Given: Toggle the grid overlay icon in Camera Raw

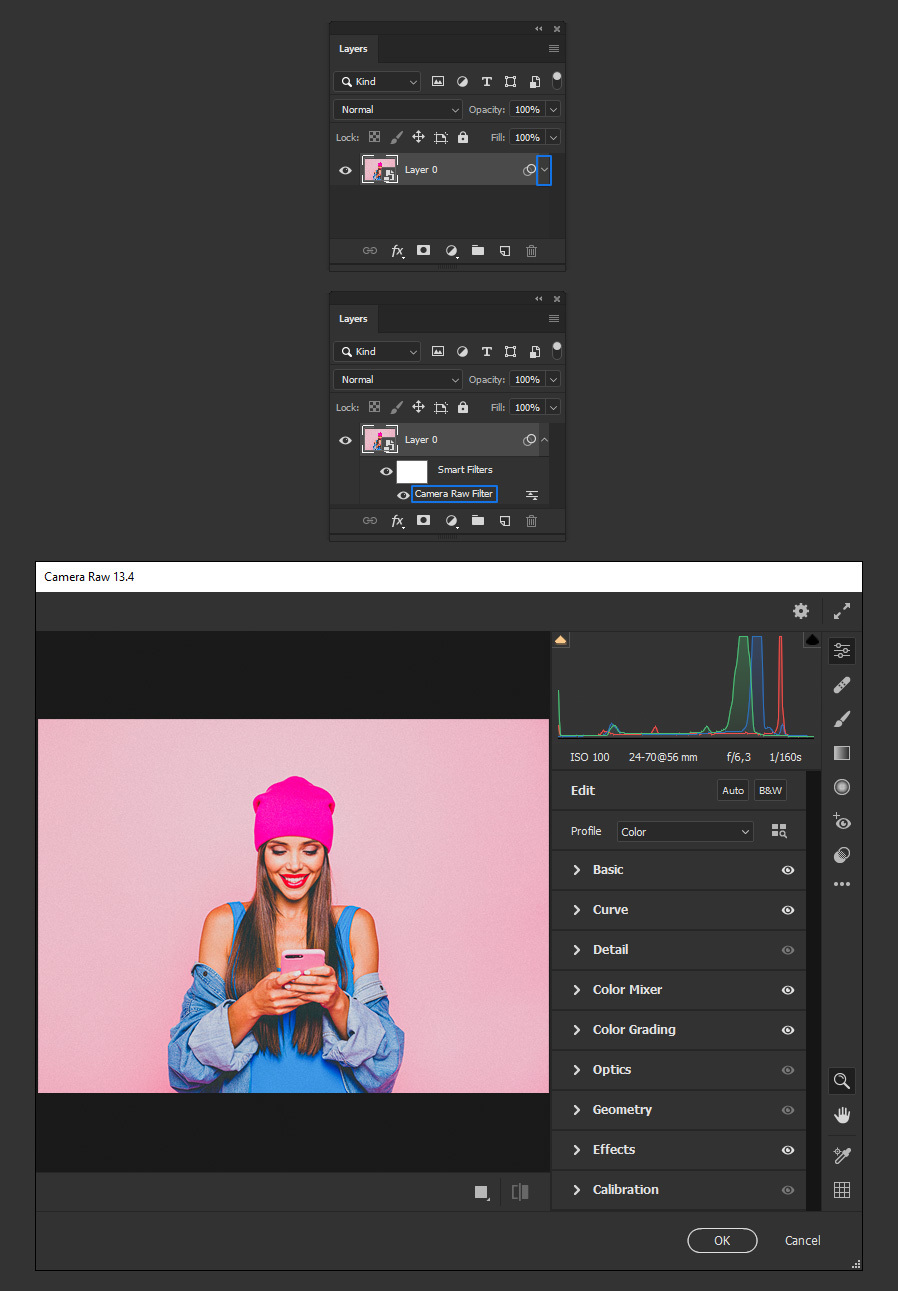Looking at the screenshot, I should (842, 1190).
